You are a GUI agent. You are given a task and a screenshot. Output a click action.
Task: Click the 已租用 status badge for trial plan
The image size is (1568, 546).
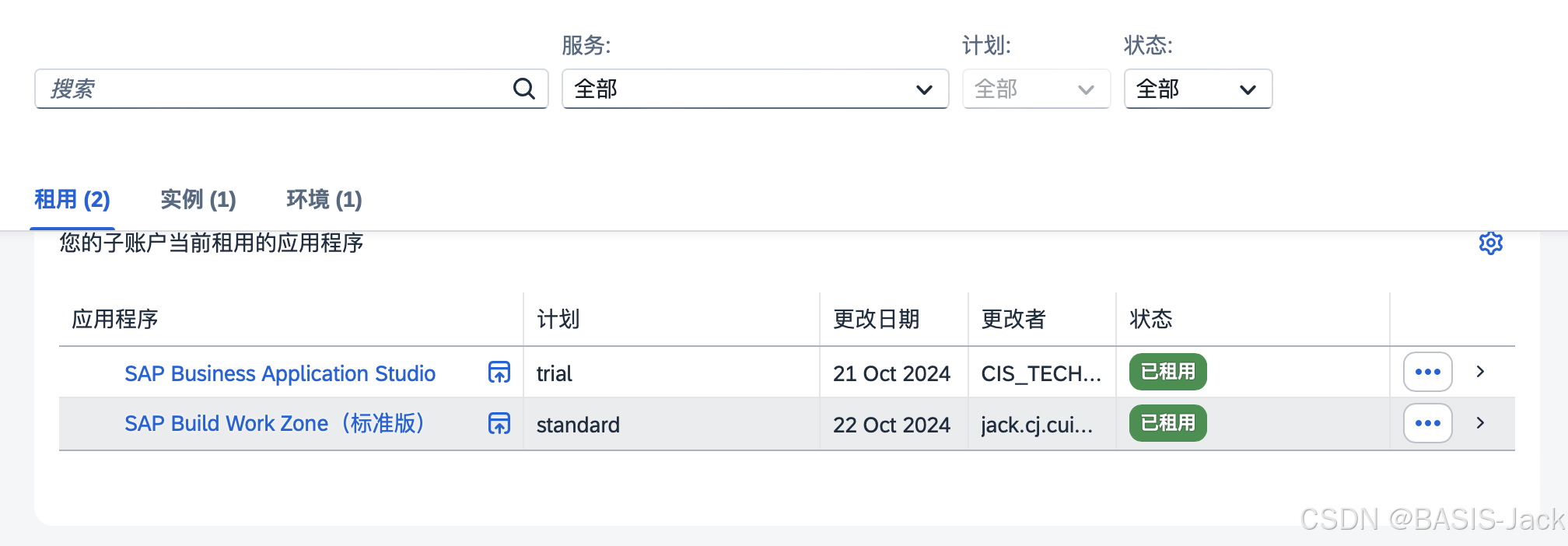(1167, 373)
